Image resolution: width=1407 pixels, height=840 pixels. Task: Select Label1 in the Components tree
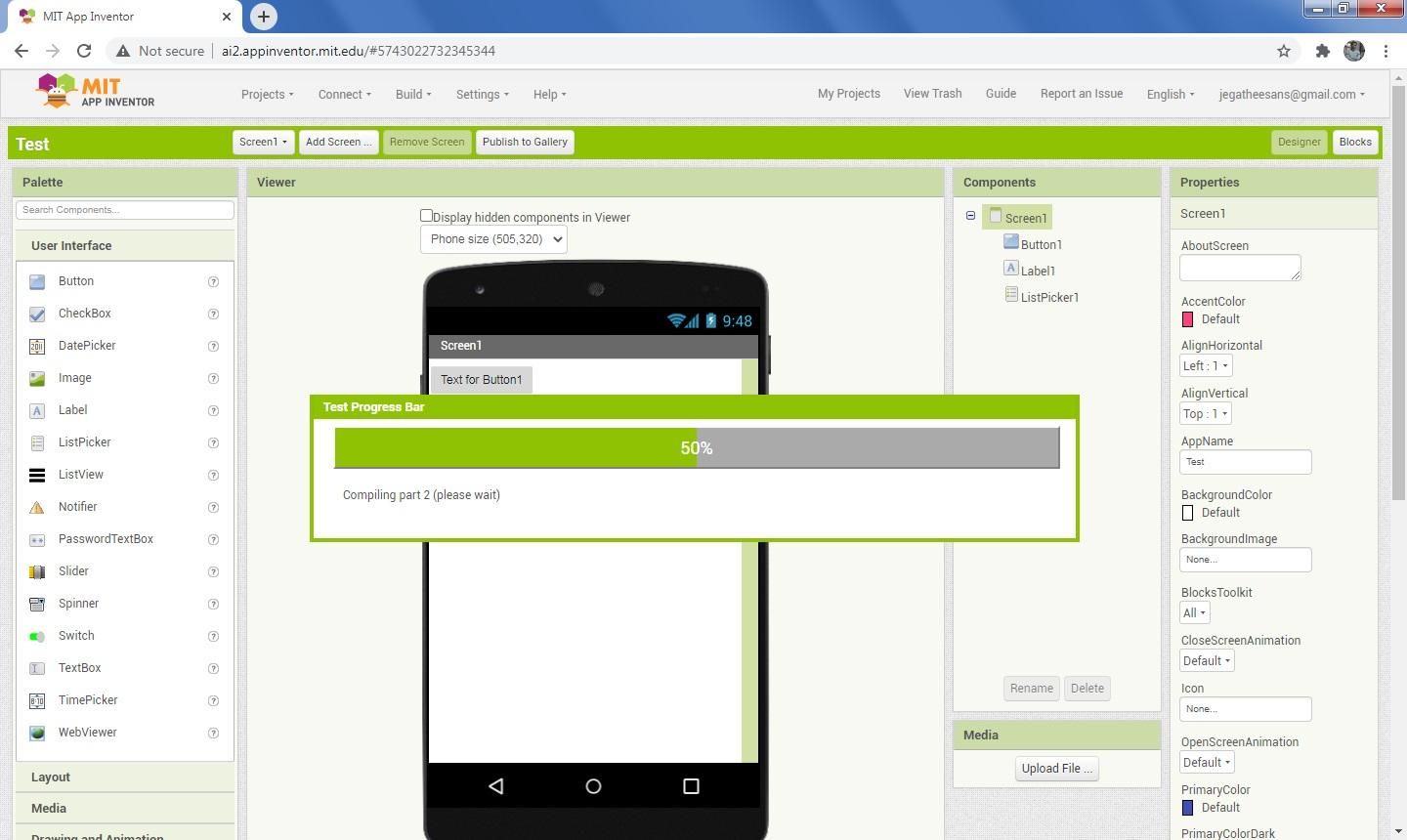[1038, 271]
